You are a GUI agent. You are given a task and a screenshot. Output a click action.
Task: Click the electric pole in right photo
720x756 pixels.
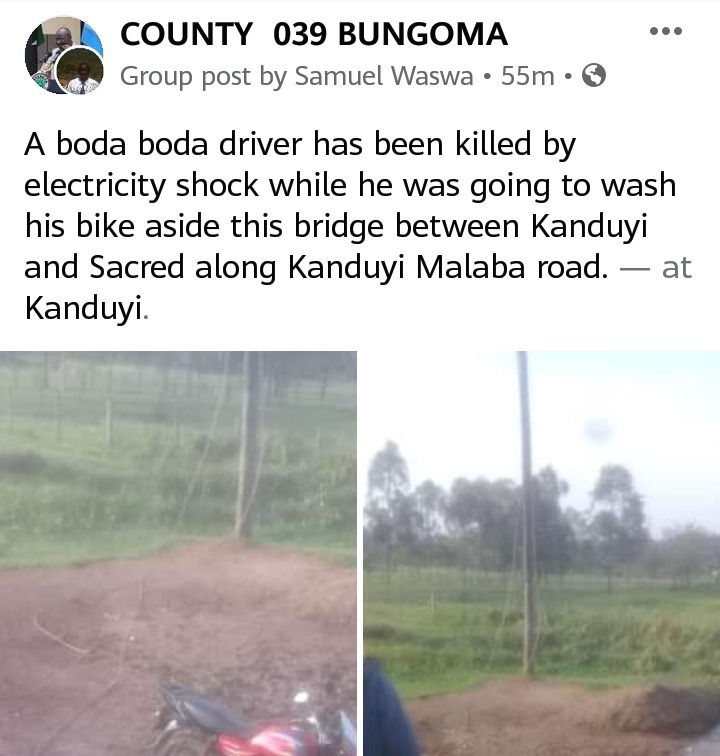[x=528, y=513]
